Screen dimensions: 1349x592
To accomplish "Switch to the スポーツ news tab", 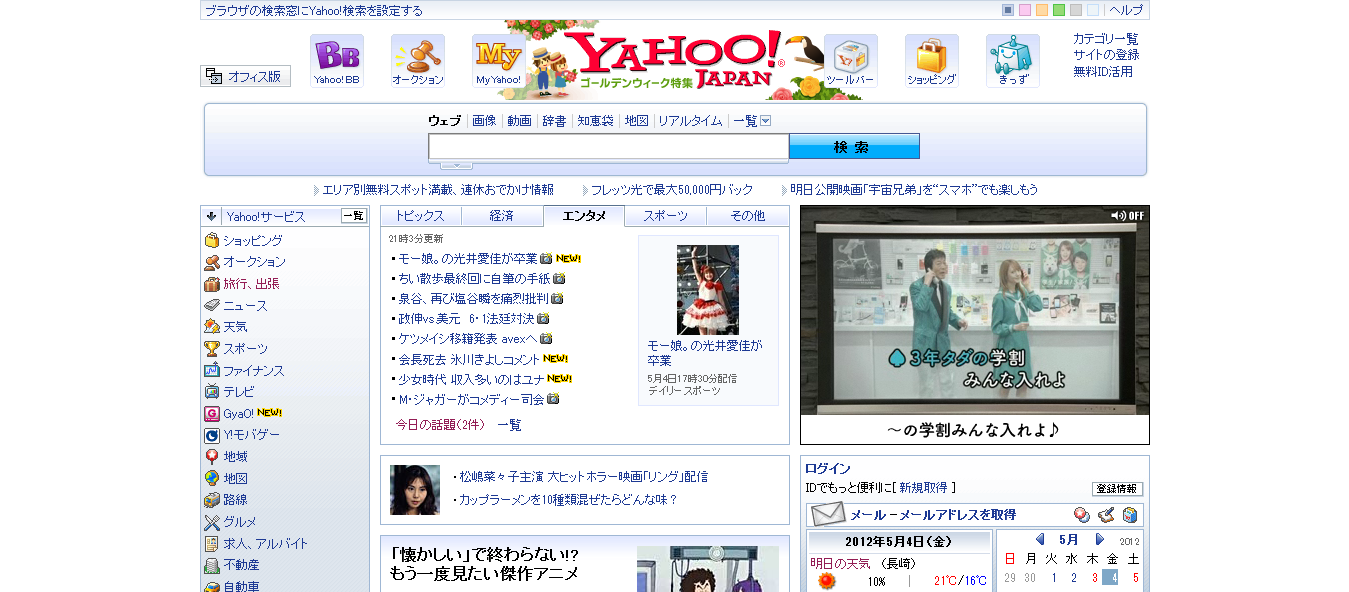I will (666, 216).
